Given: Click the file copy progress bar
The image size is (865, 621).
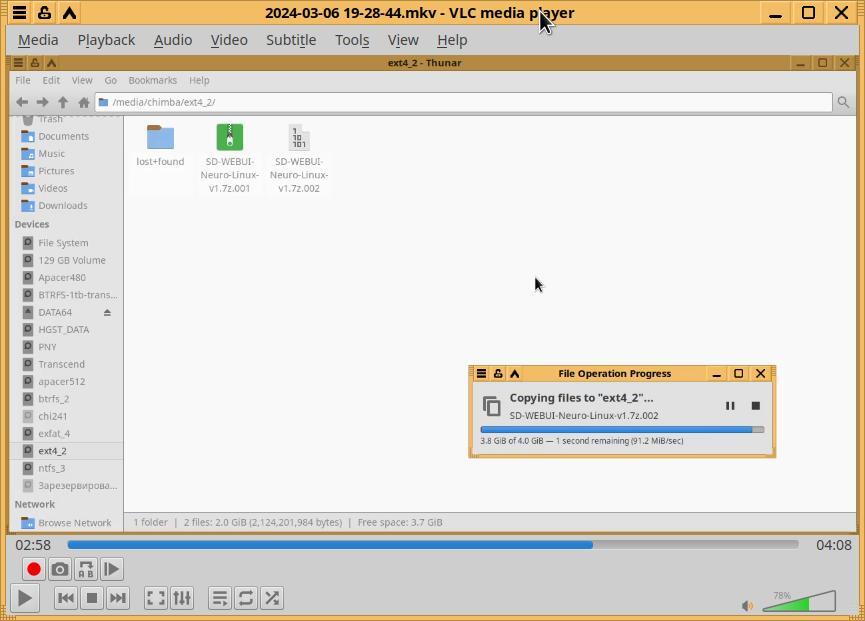Looking at the screenshot, I should point(622,430).
